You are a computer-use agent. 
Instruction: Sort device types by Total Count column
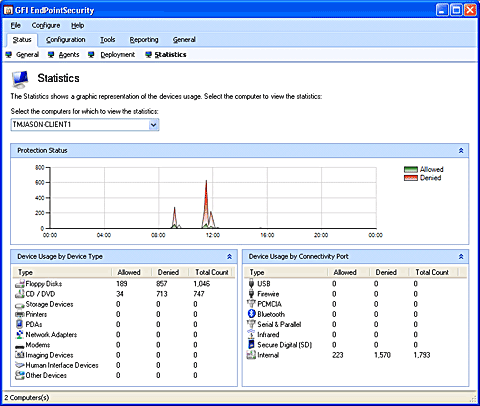[212, 272]
